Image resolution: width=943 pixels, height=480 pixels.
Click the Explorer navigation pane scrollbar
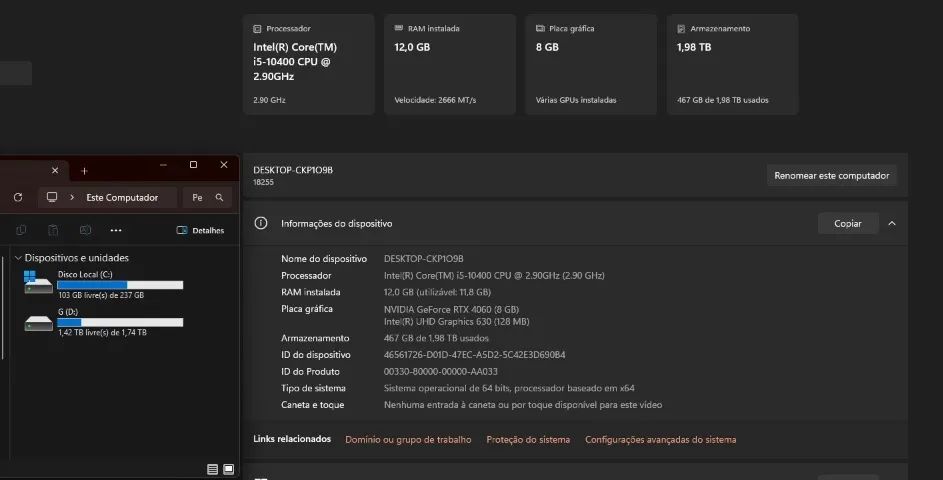pos(3,307)
